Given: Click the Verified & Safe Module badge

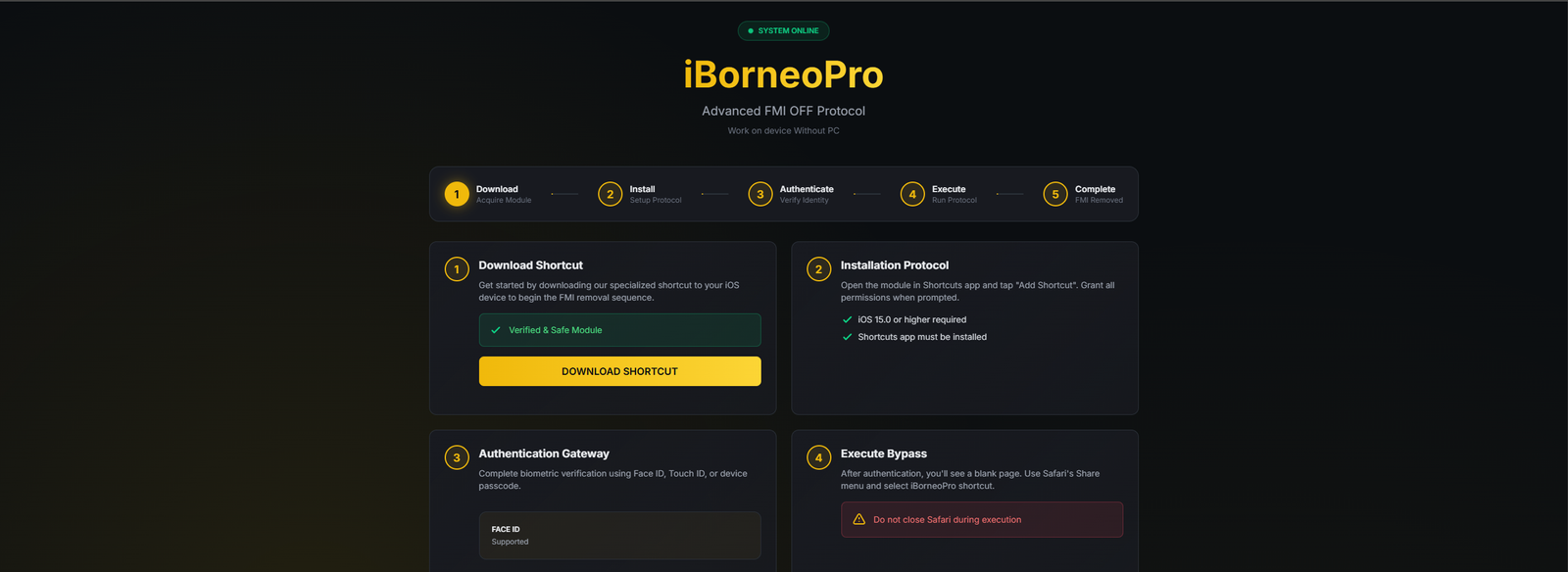Looking at the screenshot, I should 619,330.
